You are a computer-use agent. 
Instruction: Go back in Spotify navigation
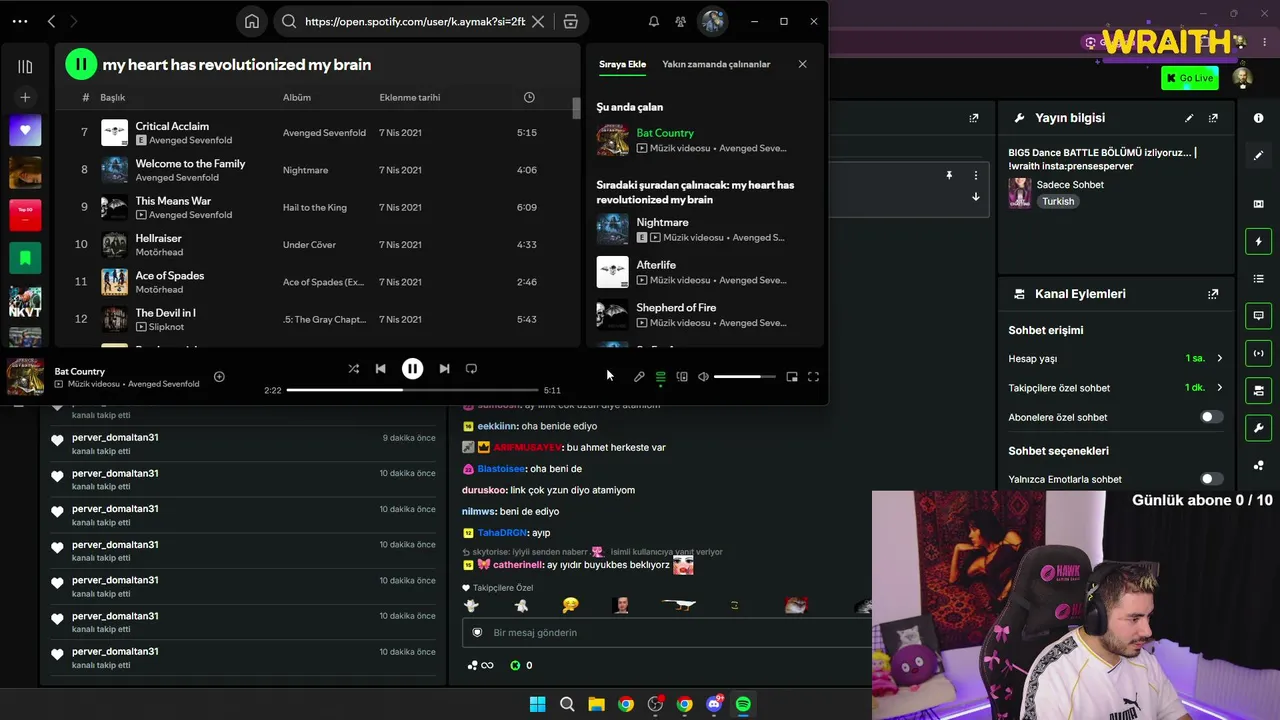[x=51, y=21]
